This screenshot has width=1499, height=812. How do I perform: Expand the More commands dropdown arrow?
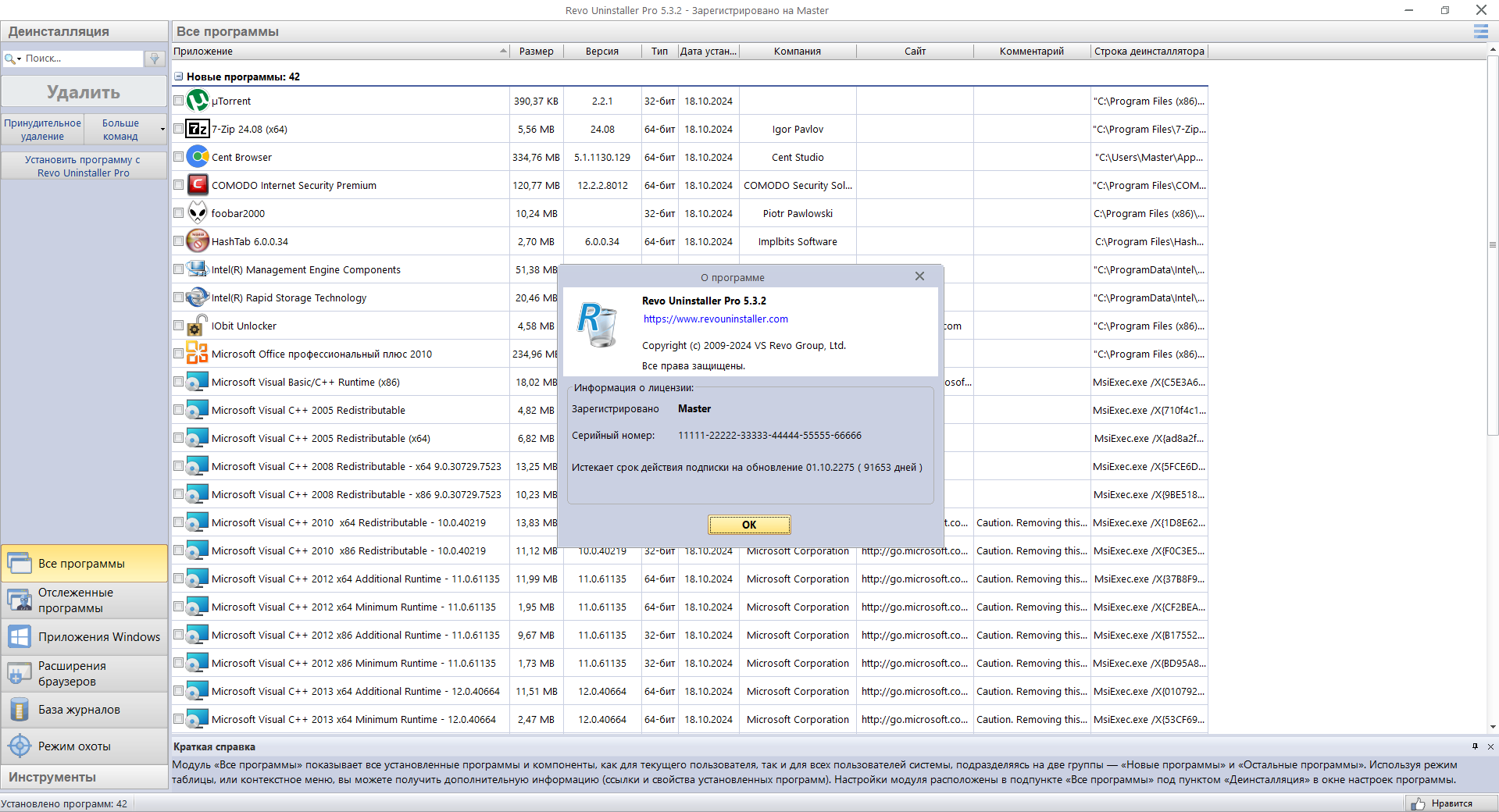tap(162, 130)
